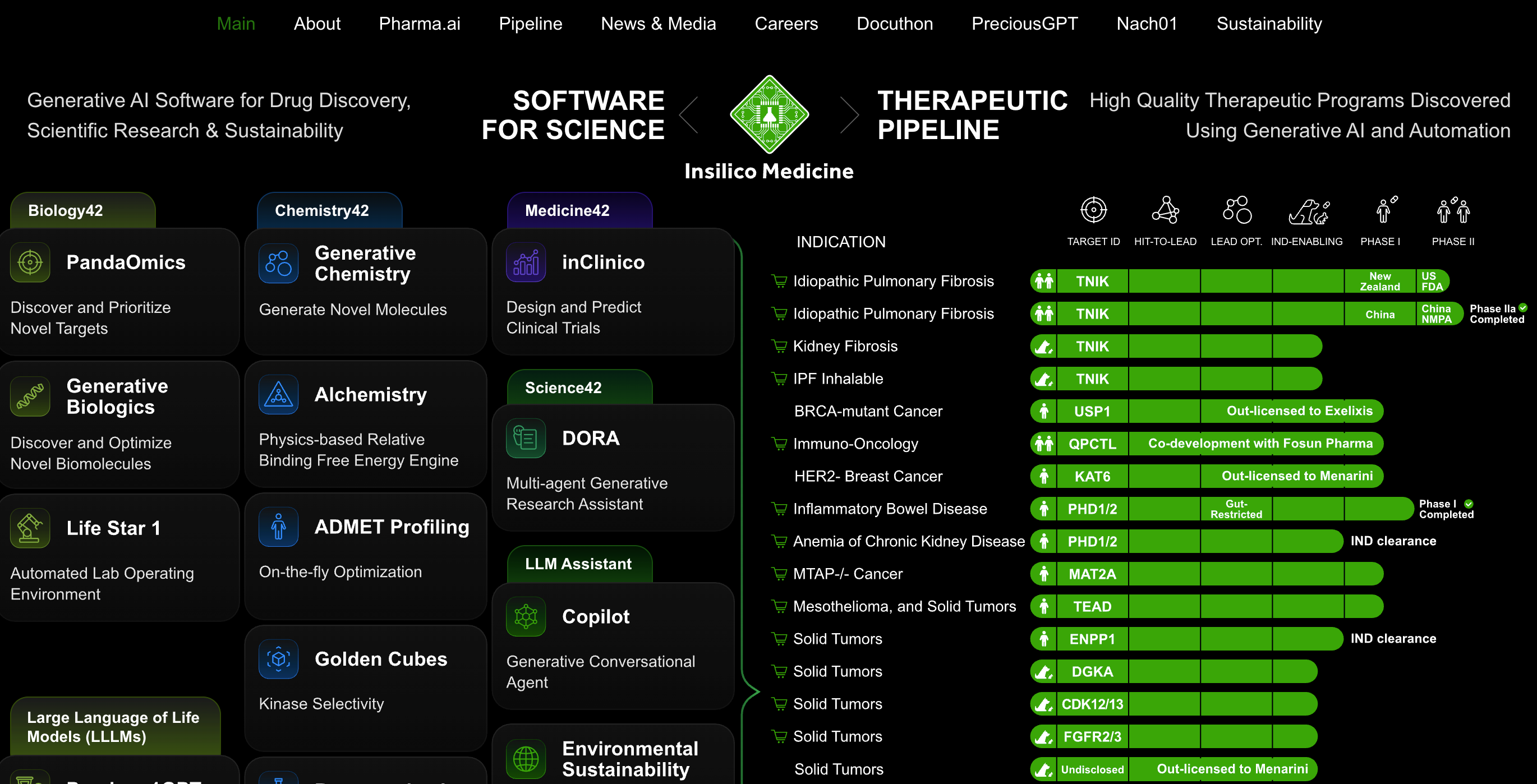Click cart icon beside Anemia of Chronic Kidney Disease
The width and height of the screenshot is (1537, 784).
point(779,541)
